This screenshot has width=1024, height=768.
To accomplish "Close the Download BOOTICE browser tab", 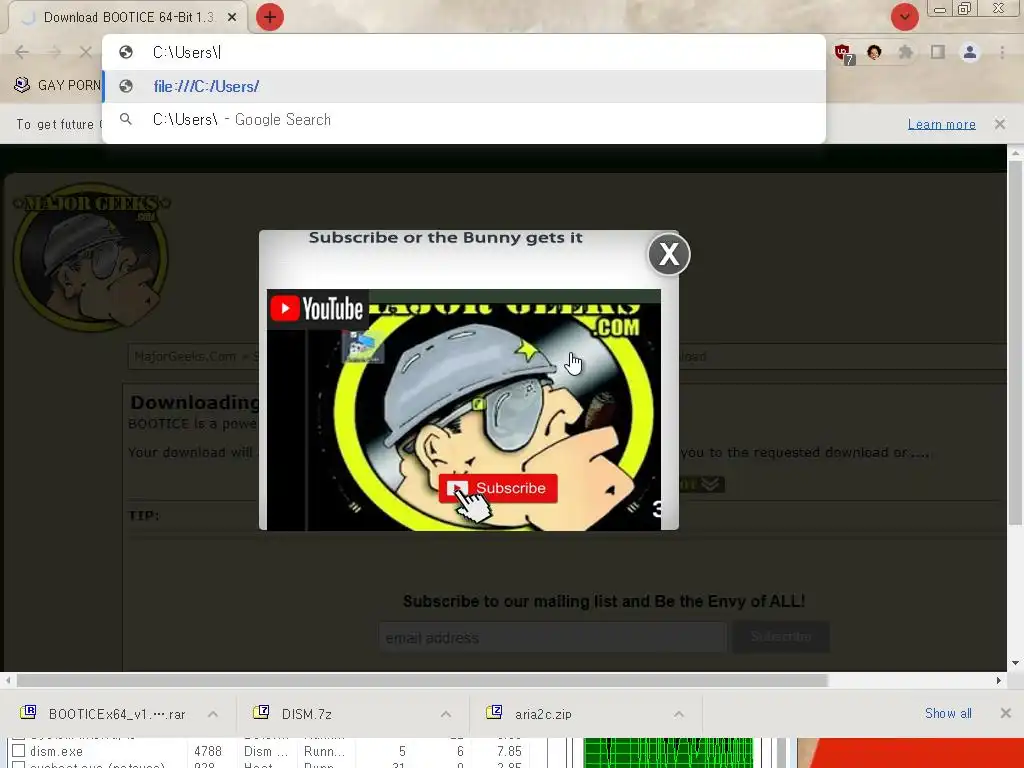I will [x=232, y=18].
